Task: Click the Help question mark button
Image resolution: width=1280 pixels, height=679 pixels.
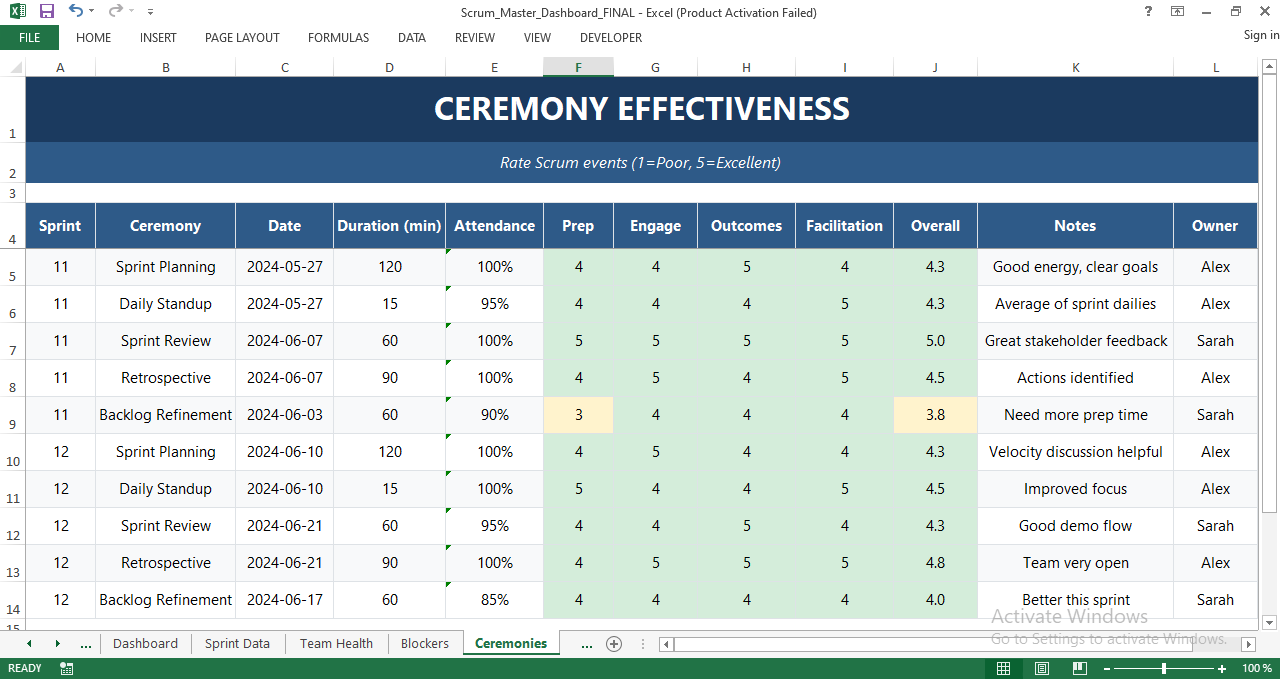Action: click(x=1147, y=11)
